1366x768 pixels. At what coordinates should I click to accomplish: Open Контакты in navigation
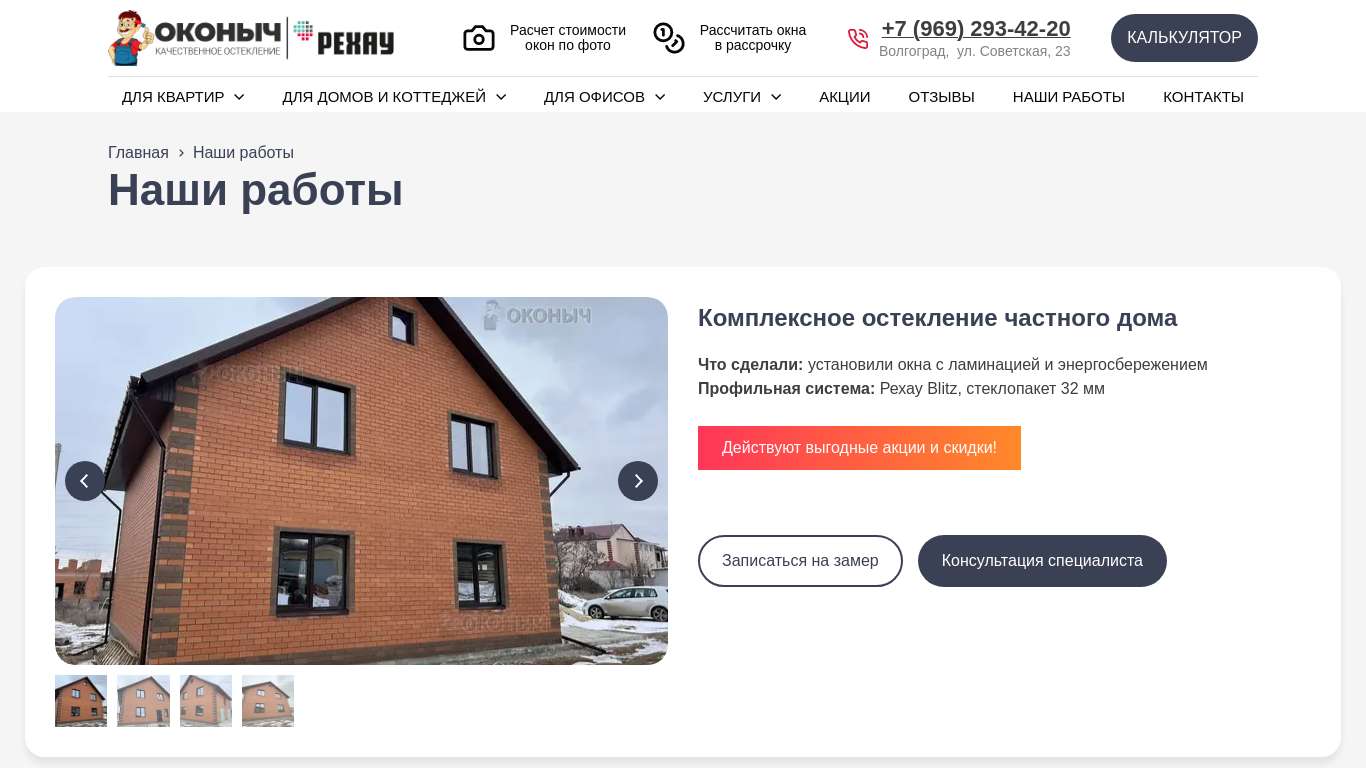[1203, 97]
